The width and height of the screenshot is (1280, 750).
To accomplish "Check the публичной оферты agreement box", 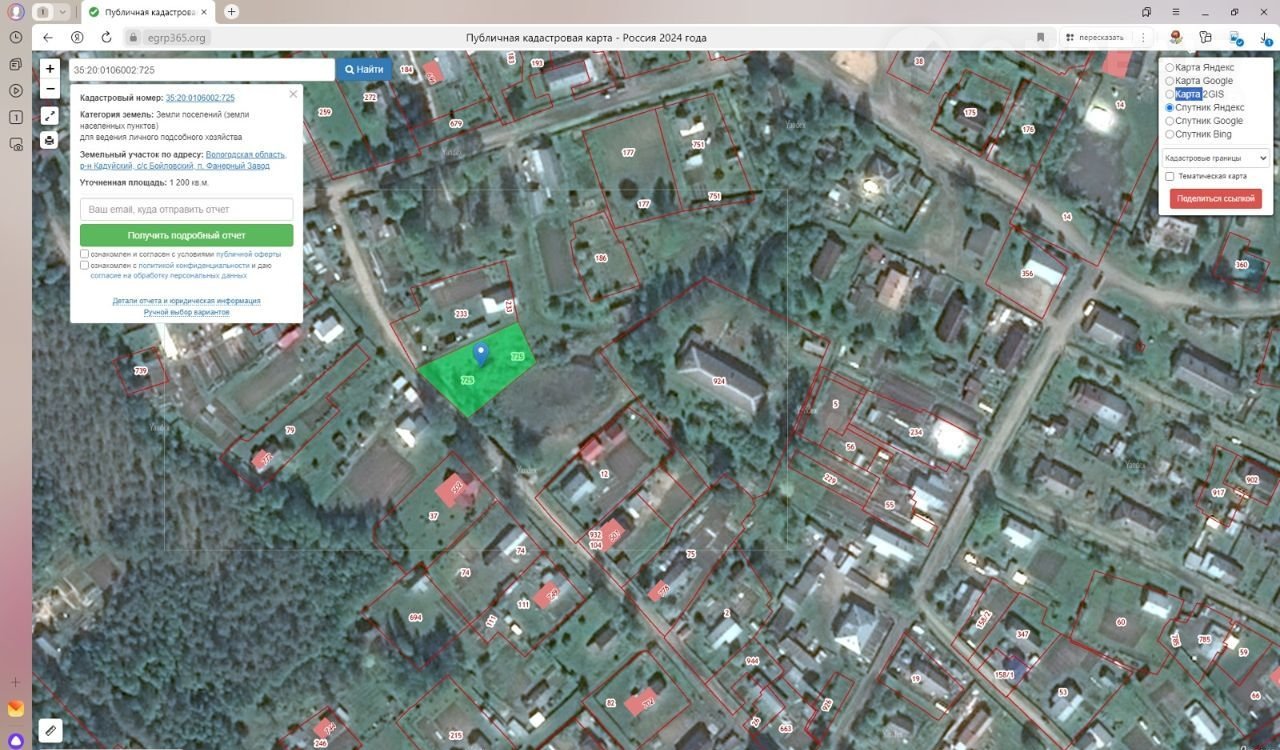I will click(x=85, y=254).
